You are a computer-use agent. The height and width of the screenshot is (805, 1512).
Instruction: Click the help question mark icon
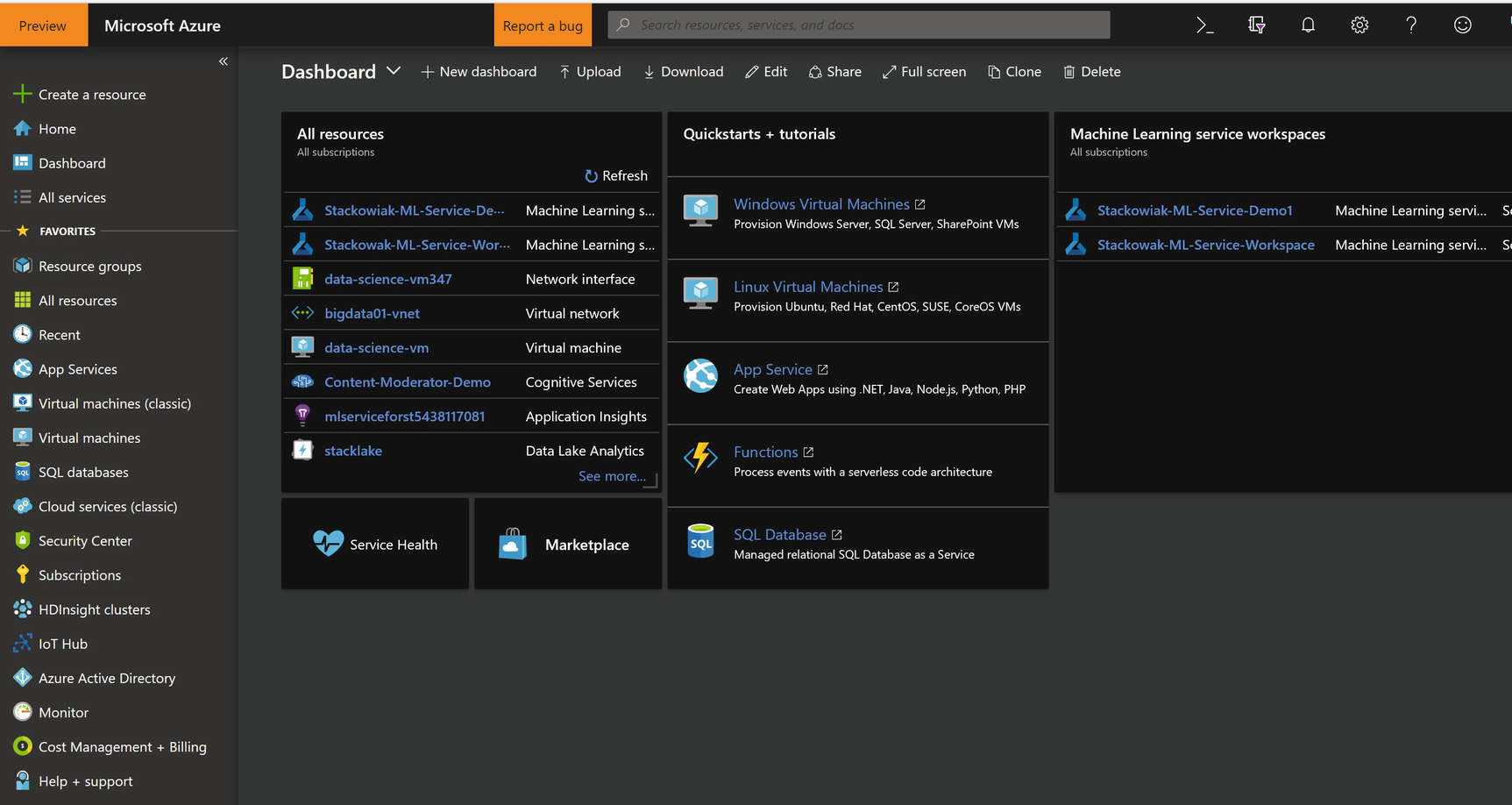click(x=1411, y=25)
